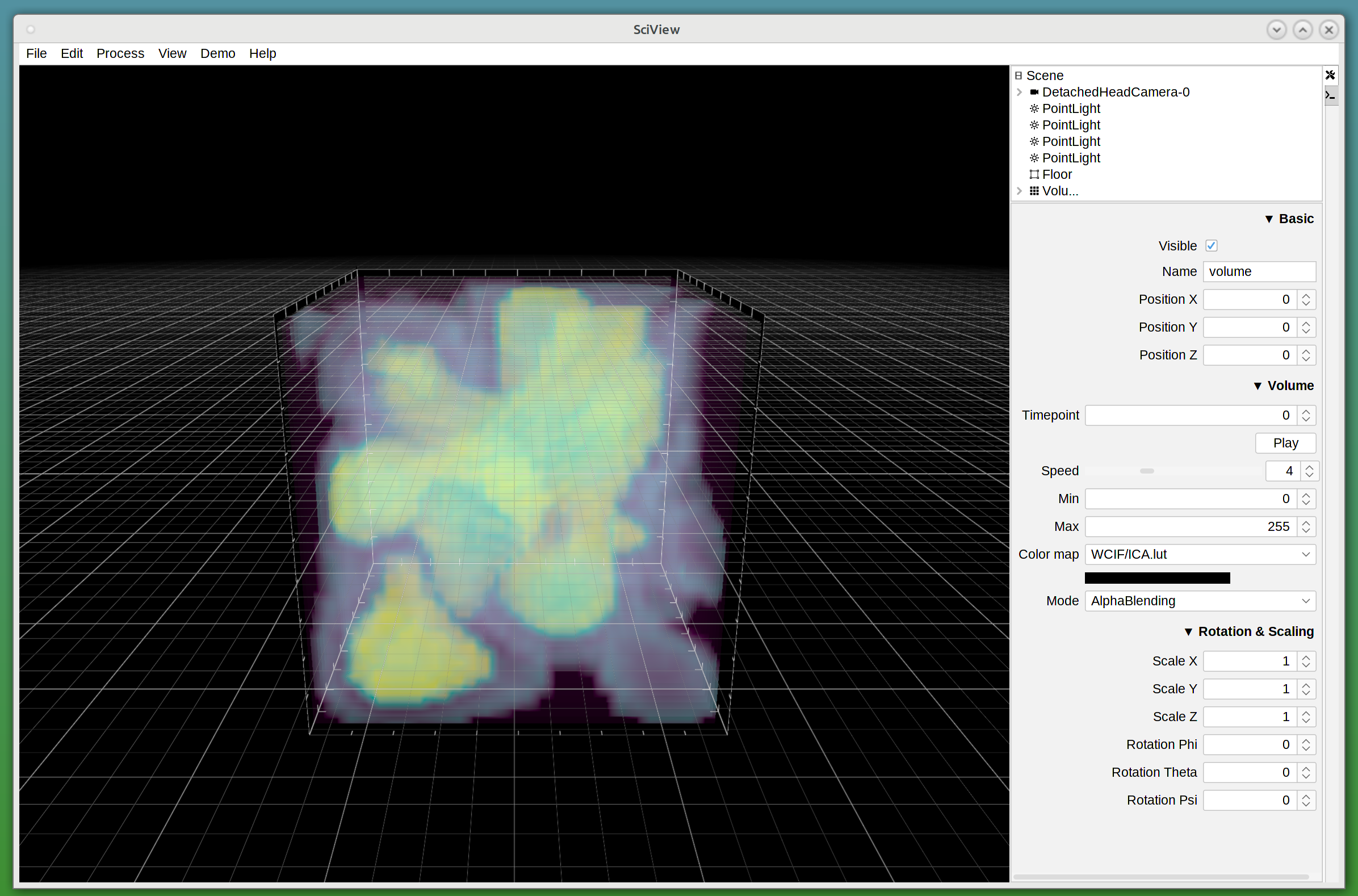Viewport: 1358px width, 896px height.
Task: Increment the Scale X value
Action: pos(1306,658)
